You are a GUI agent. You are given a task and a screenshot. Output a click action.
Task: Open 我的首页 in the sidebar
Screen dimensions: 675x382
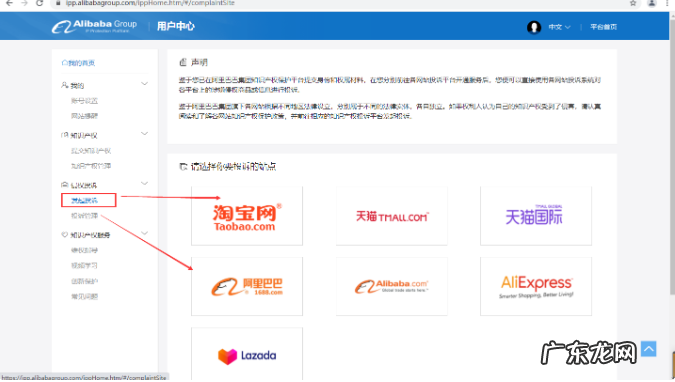[x=82, y=63]
